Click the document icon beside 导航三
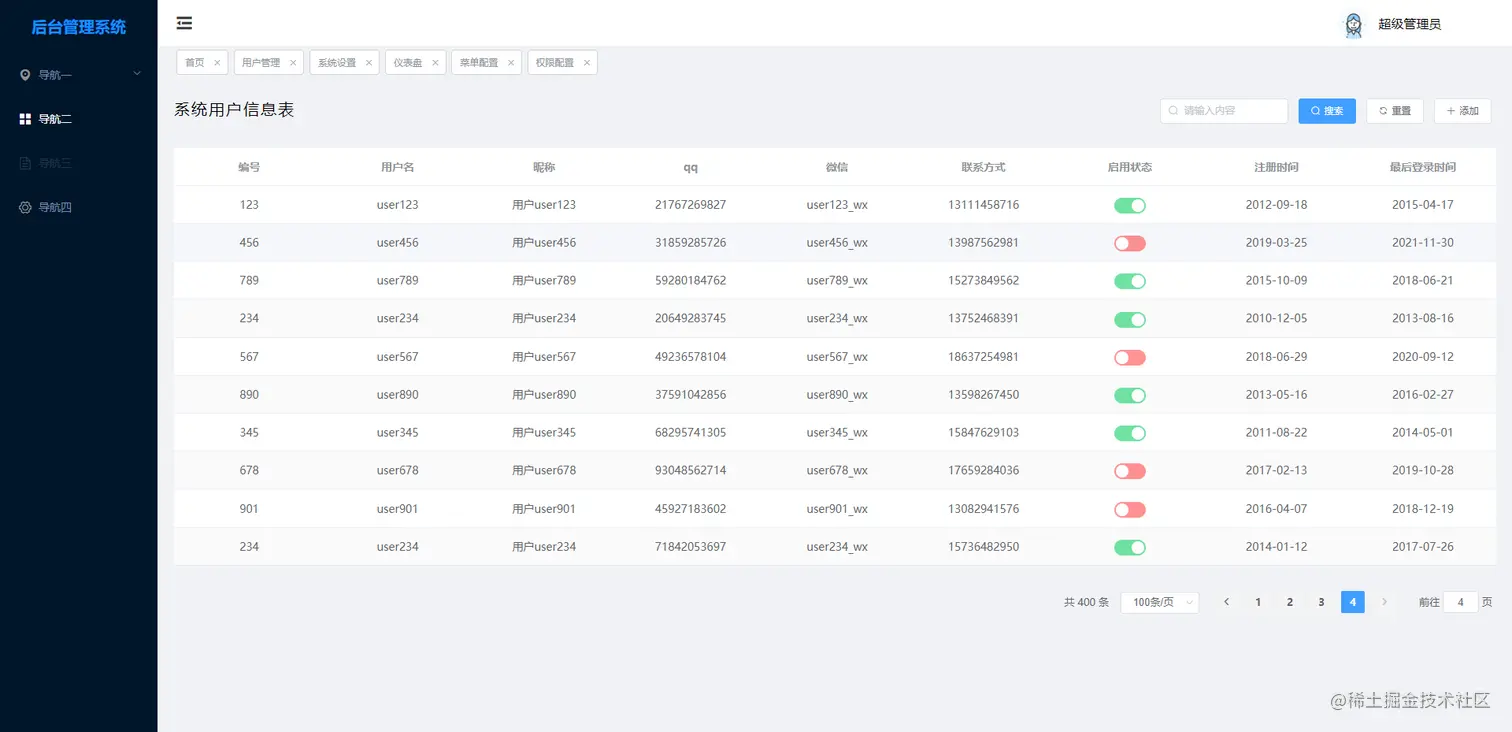This screenshot has width=1512, height=732. (x=25, y=162)
